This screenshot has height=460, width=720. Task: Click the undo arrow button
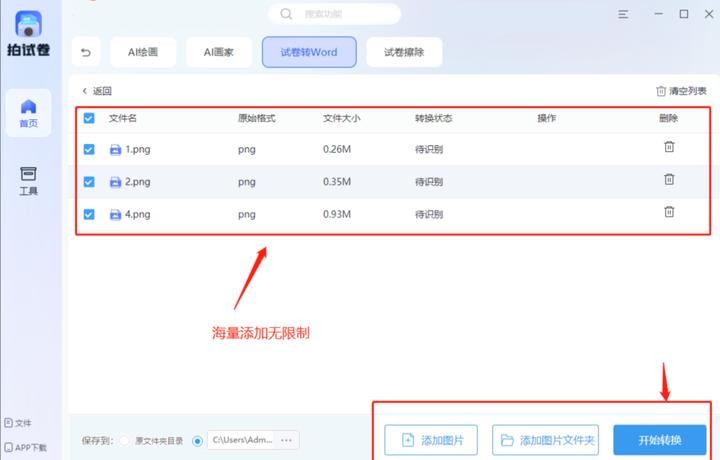click(88, 53)
